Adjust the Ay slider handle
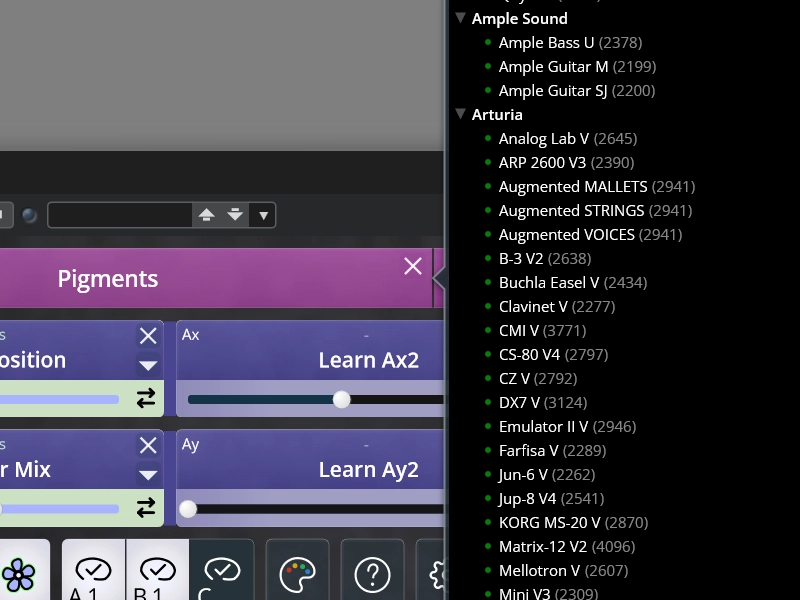This screenshot has height=600, width=800. point(188,509)
